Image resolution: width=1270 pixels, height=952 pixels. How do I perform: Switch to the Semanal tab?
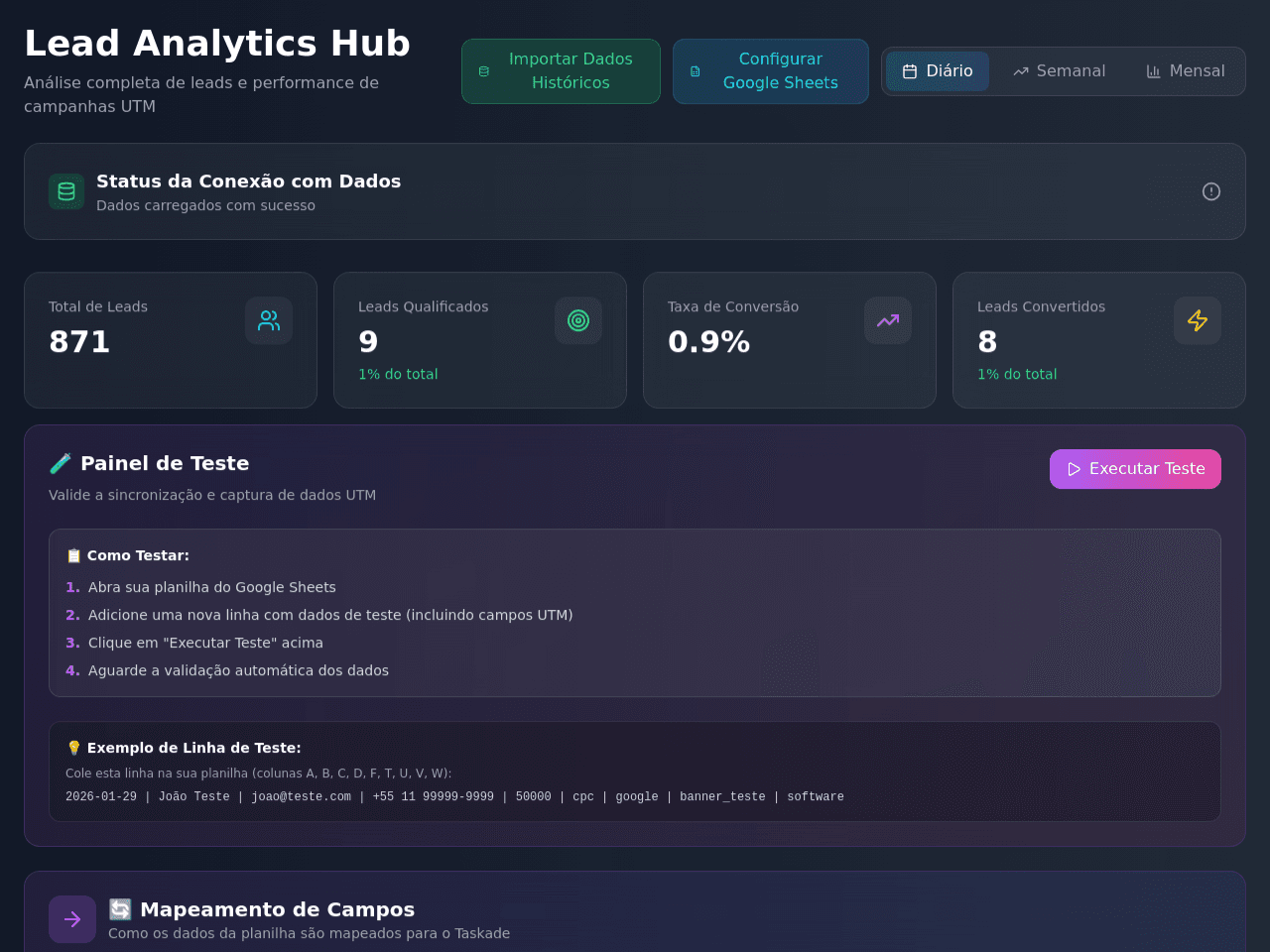click(x=1059, y=71)
